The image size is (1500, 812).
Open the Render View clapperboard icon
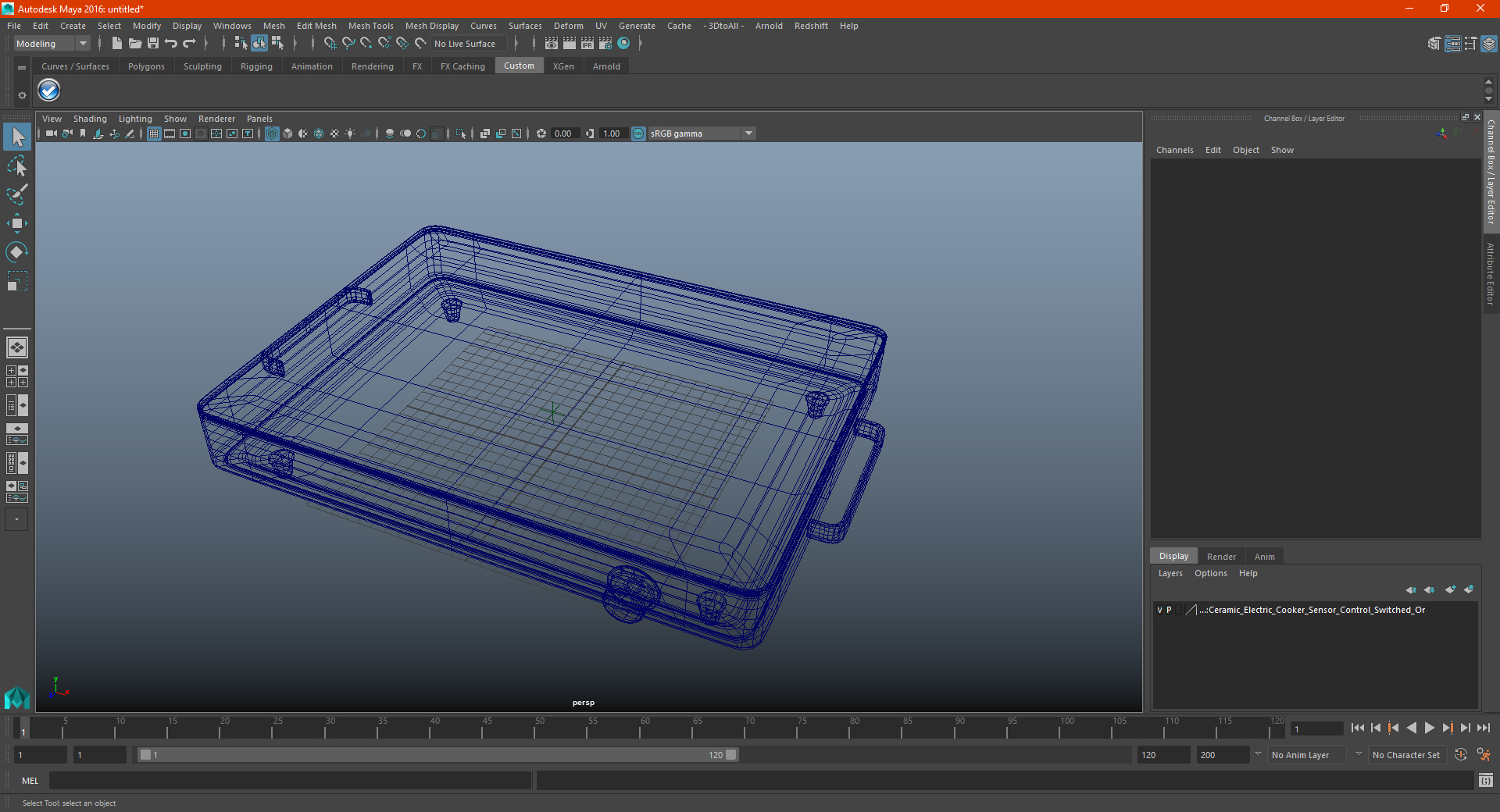tap(552, 44)
